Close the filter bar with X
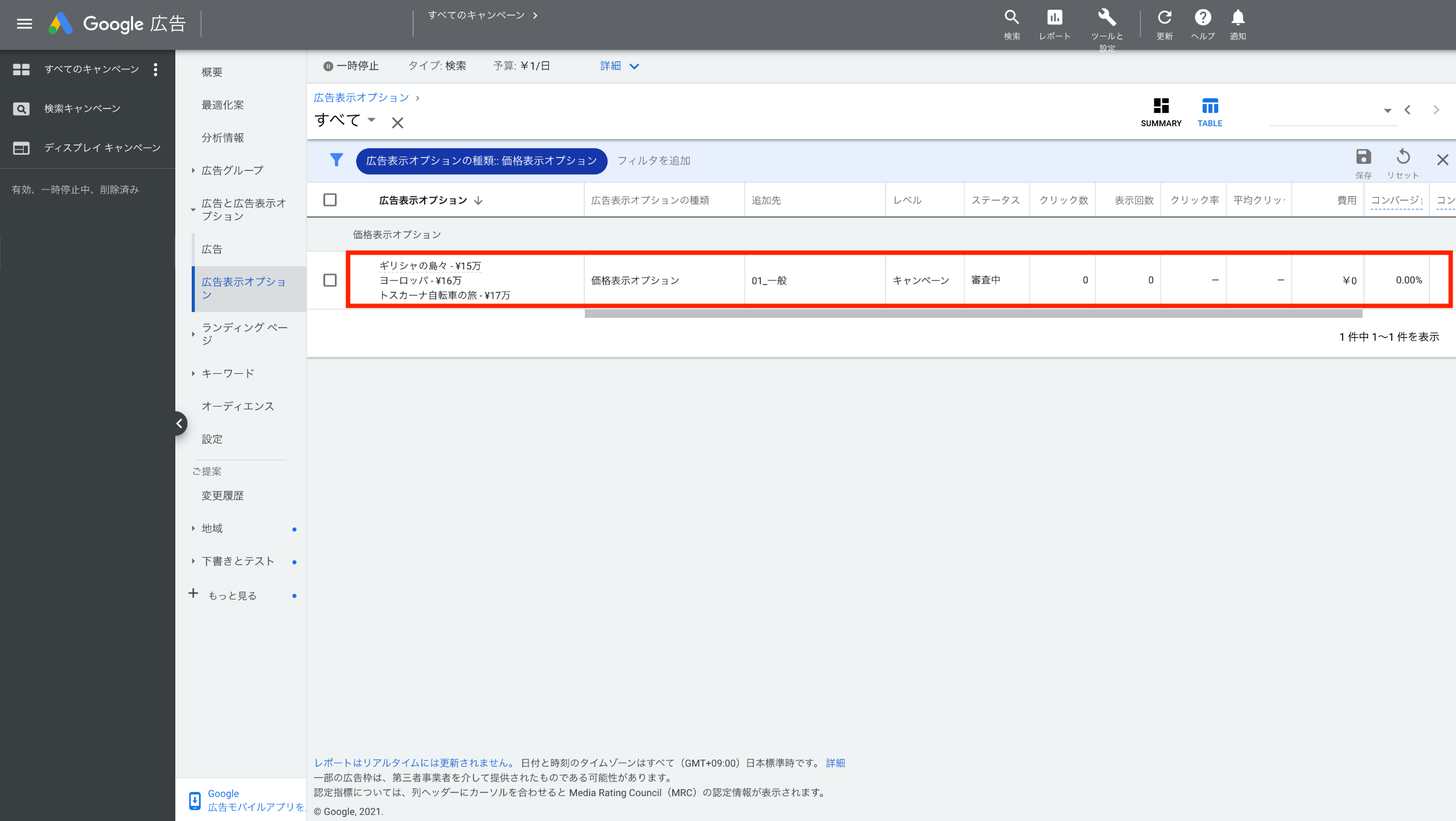Image resolution: width=1456 pixels, height=821 pixels. 1443,160
